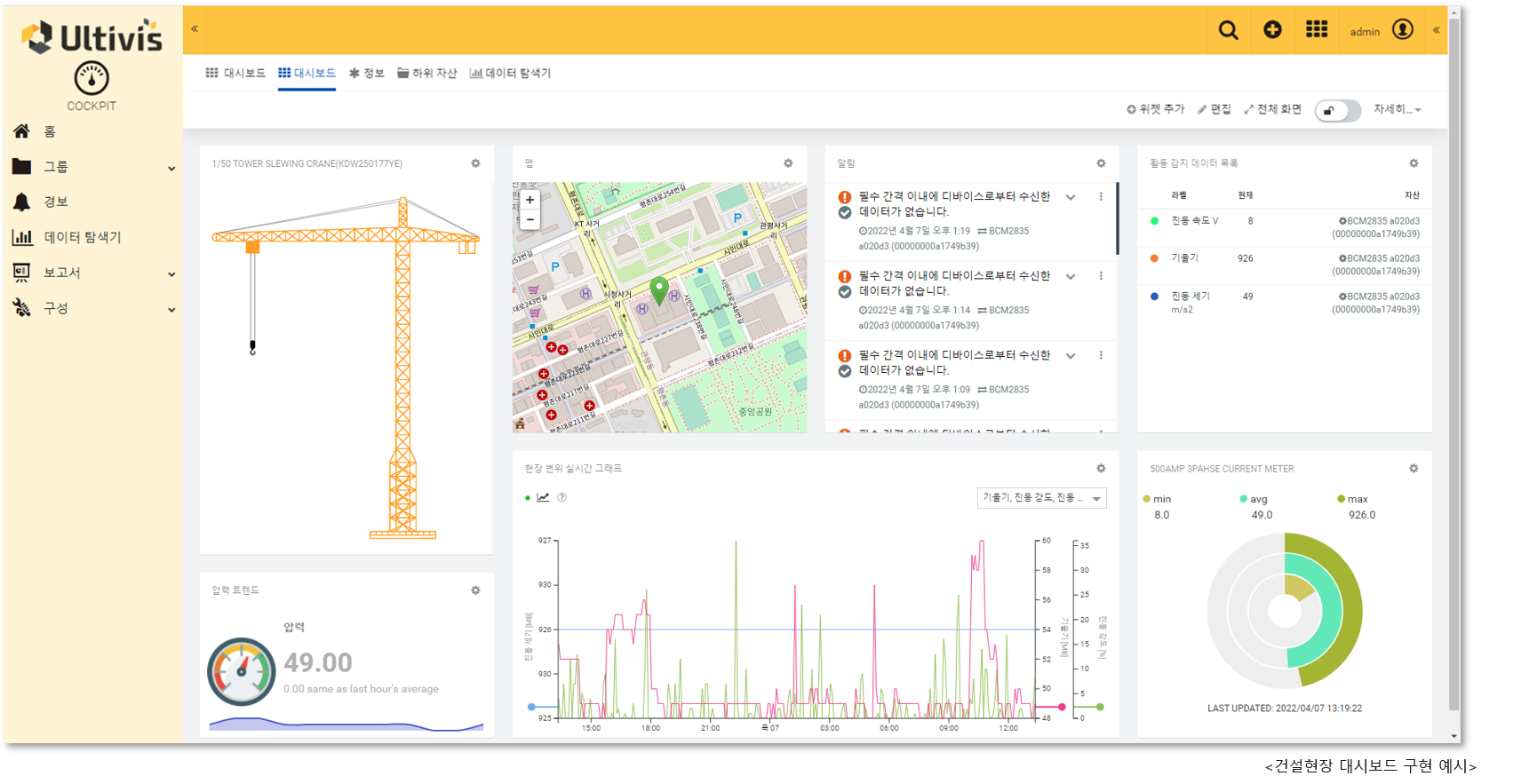Open 압력 트렌드 widget settings gear
Image resolution: width=1513 pixels, height=784 pixels.
pos(475,590)
